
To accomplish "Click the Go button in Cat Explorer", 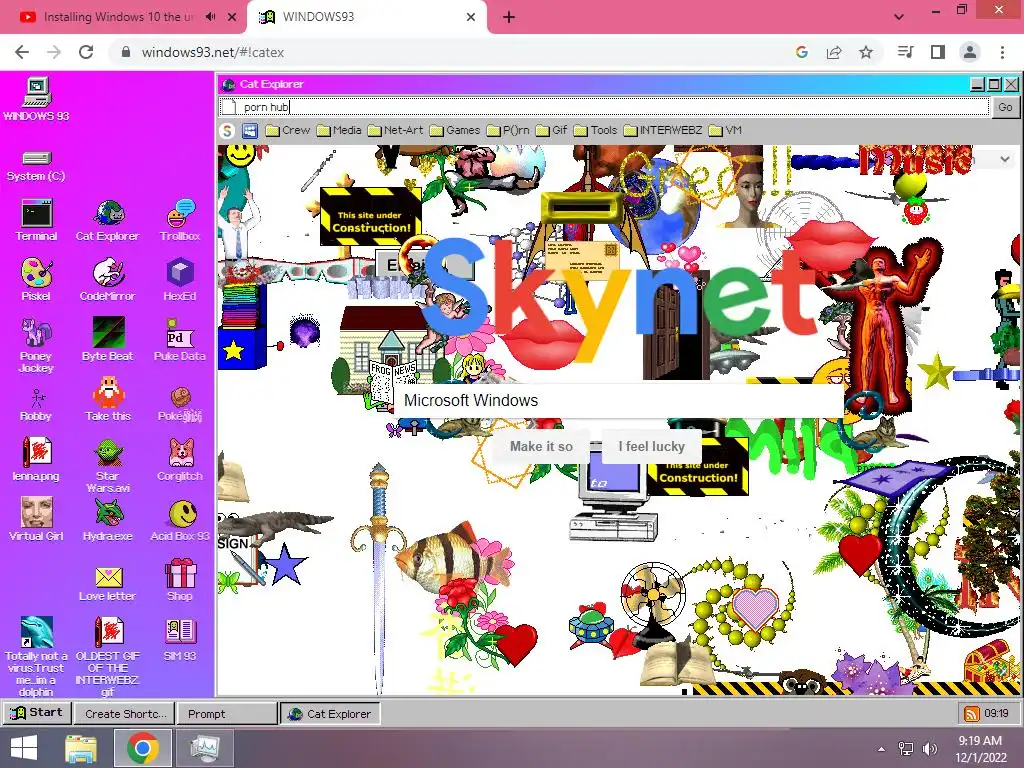I will [1005, 107].
